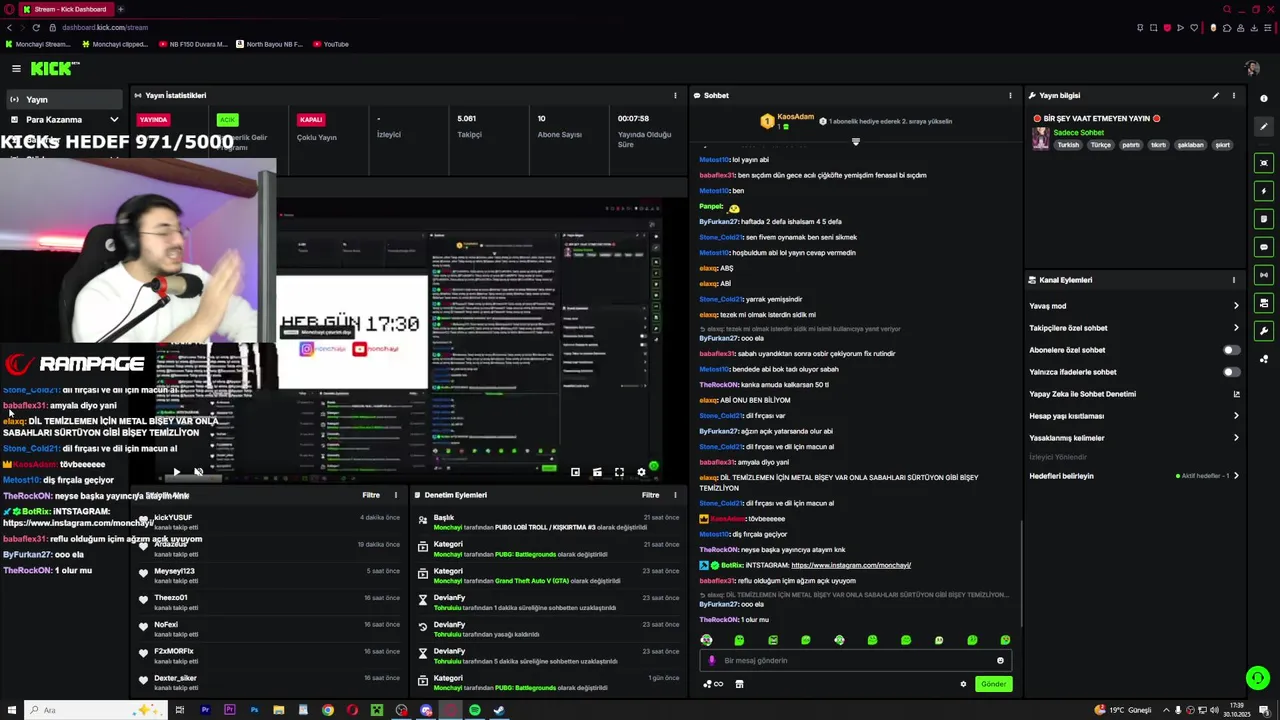Open Yayın bilgisi panel three-dot menu

pyautogui.click(x=1234, y=95)
